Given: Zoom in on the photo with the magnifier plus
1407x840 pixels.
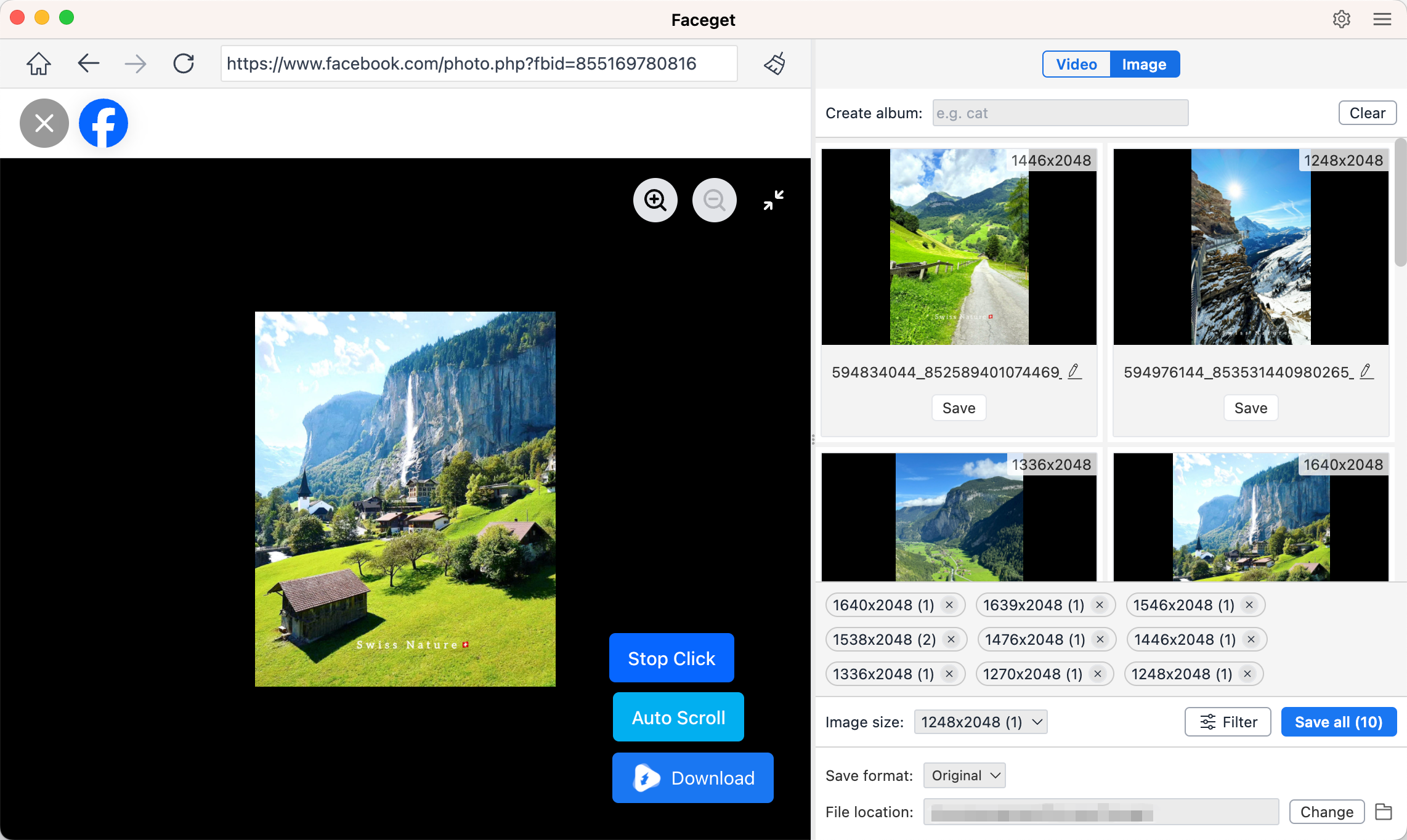Looking at the screenshot, I should point(655,200).
